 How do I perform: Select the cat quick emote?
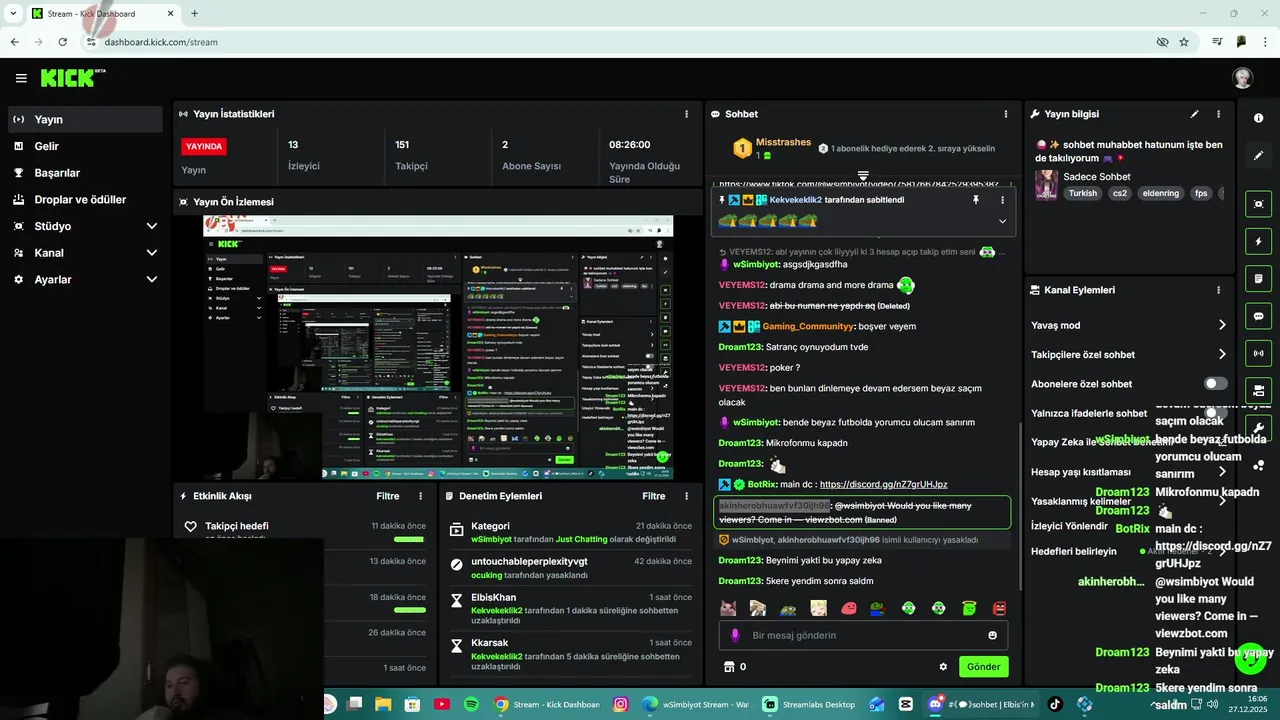tap(728, 608)
